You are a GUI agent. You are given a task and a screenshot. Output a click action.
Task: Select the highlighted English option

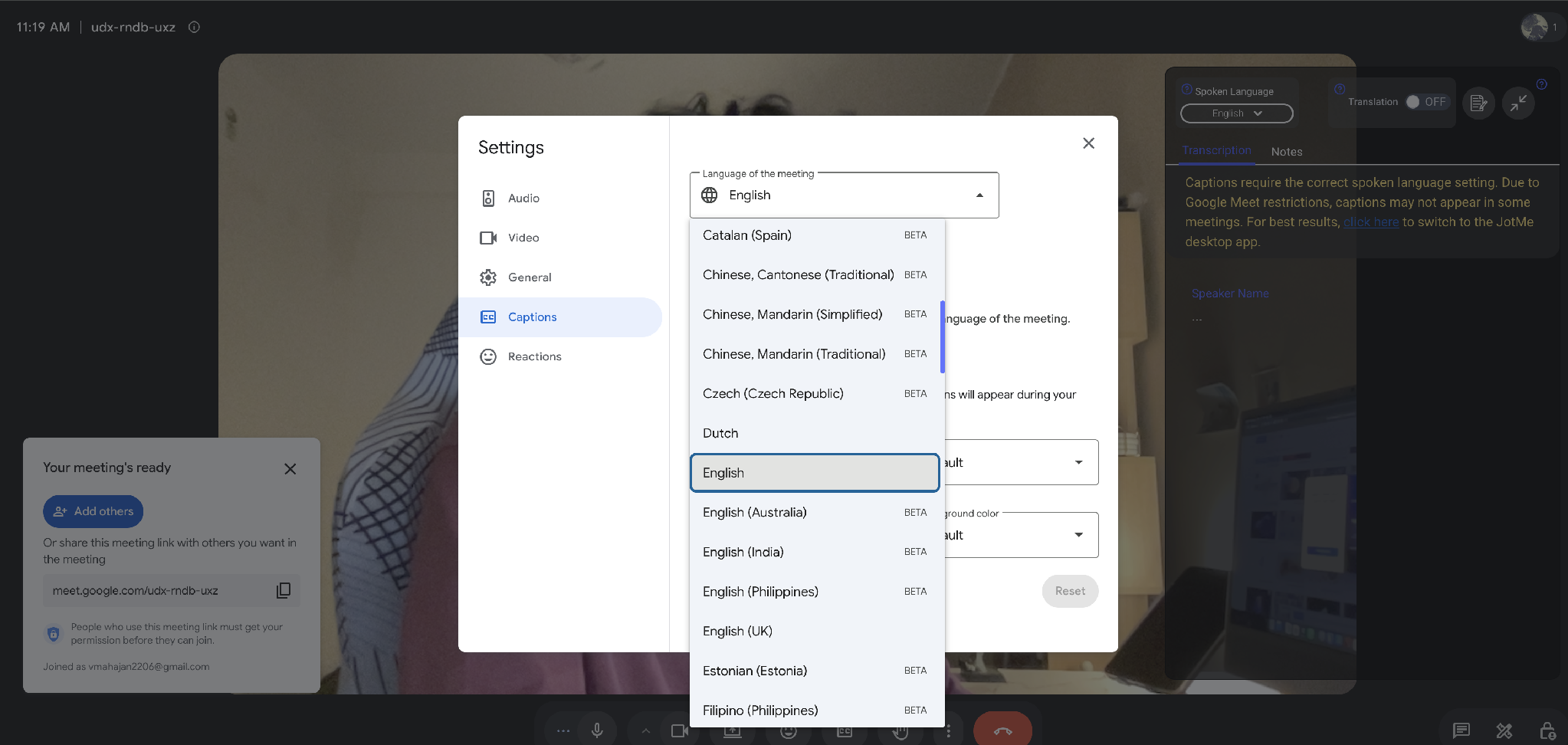(x=815, y=473)
